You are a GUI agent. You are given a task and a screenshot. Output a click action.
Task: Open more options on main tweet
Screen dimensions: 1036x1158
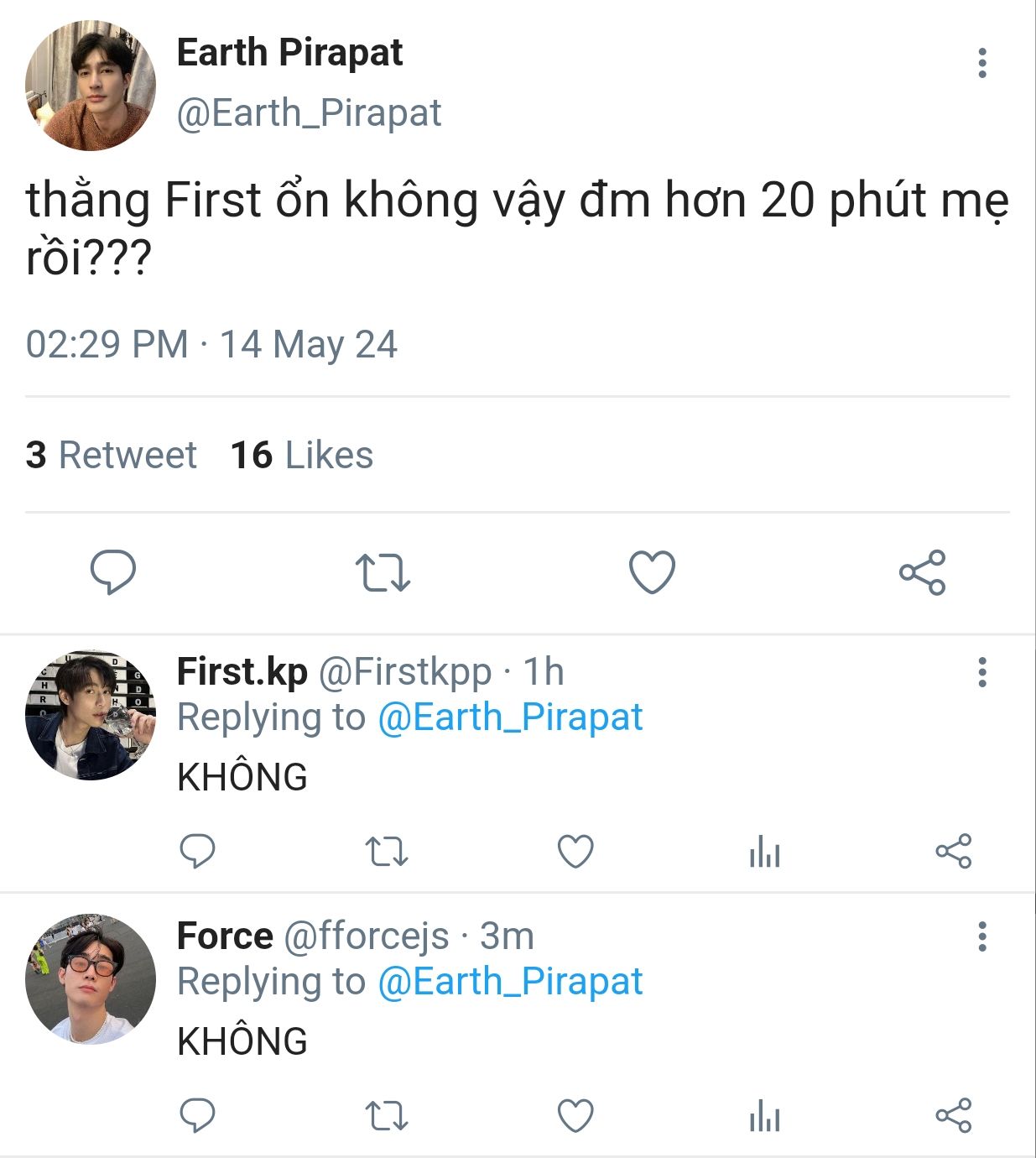point(981,63)
